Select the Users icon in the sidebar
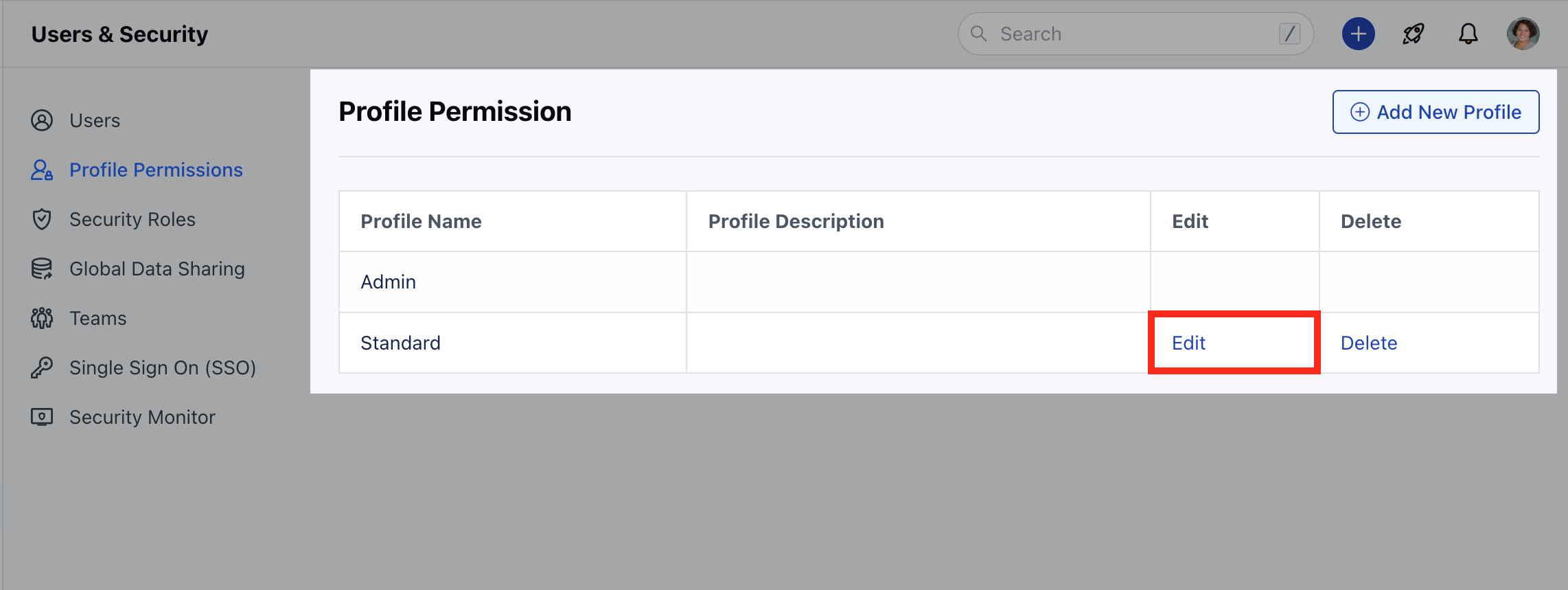The width and height of the screenshot is (1568, 590). (x=42, y=120)
